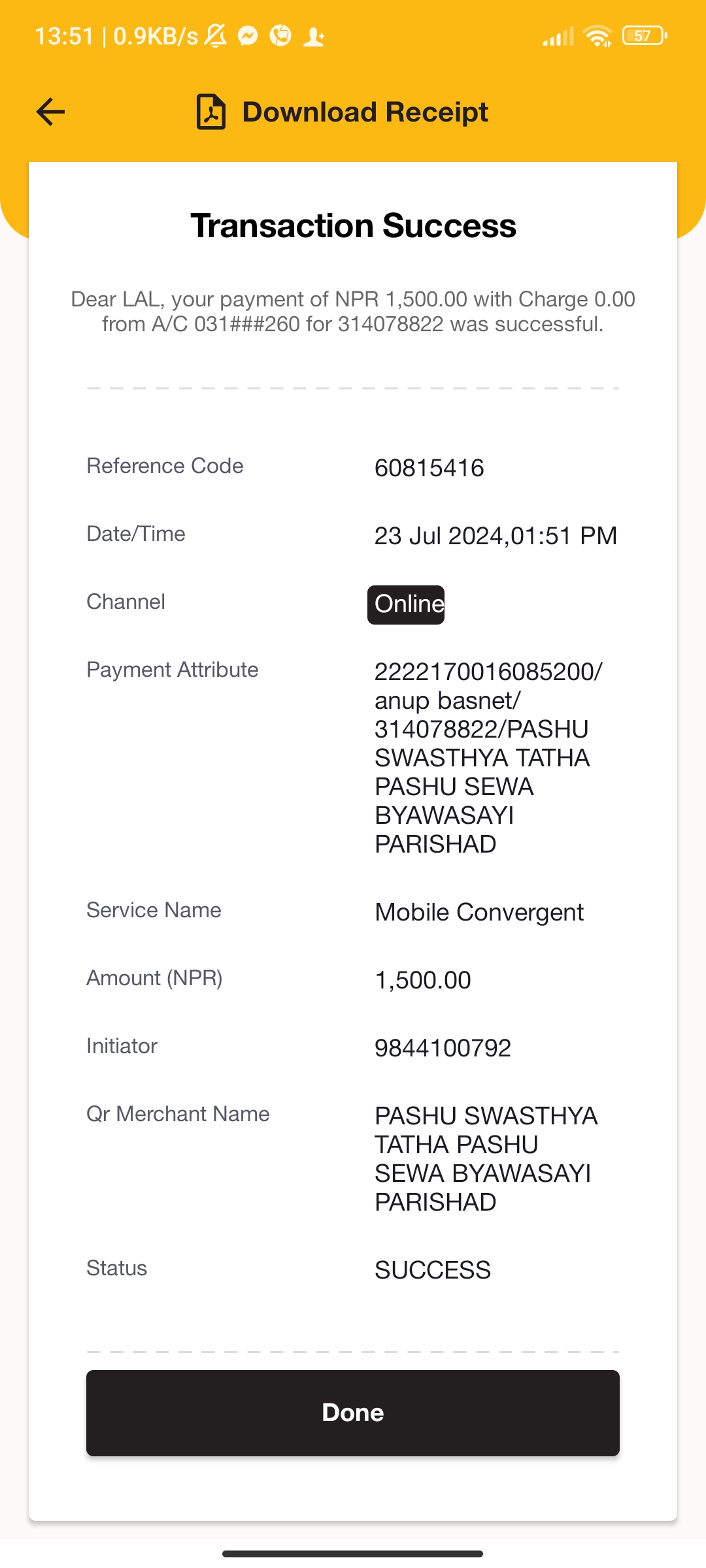The image size is (706, 1568).
Task: Tap the battery level indicator
Action: (x=645, y=35)
